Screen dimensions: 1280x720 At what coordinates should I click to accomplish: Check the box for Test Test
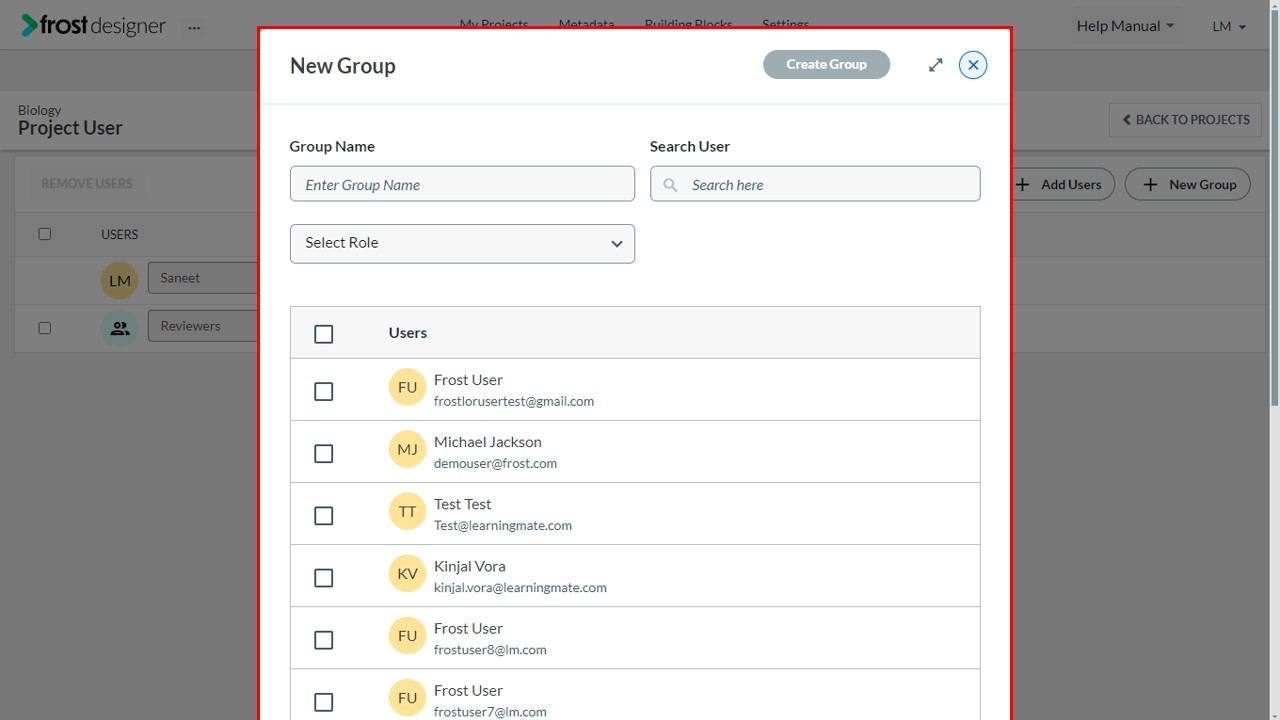coord(323,516)
